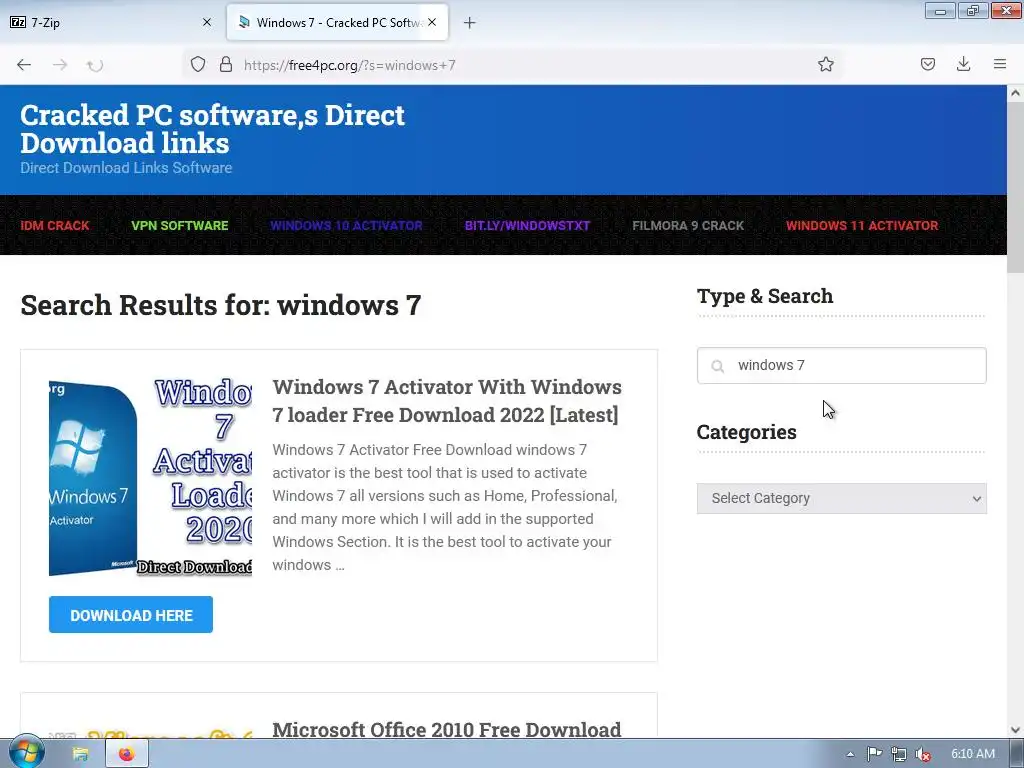Viewport: 1024px width, 768px height.
Task: Open the Windows Start orb
Action: point(26,753)
